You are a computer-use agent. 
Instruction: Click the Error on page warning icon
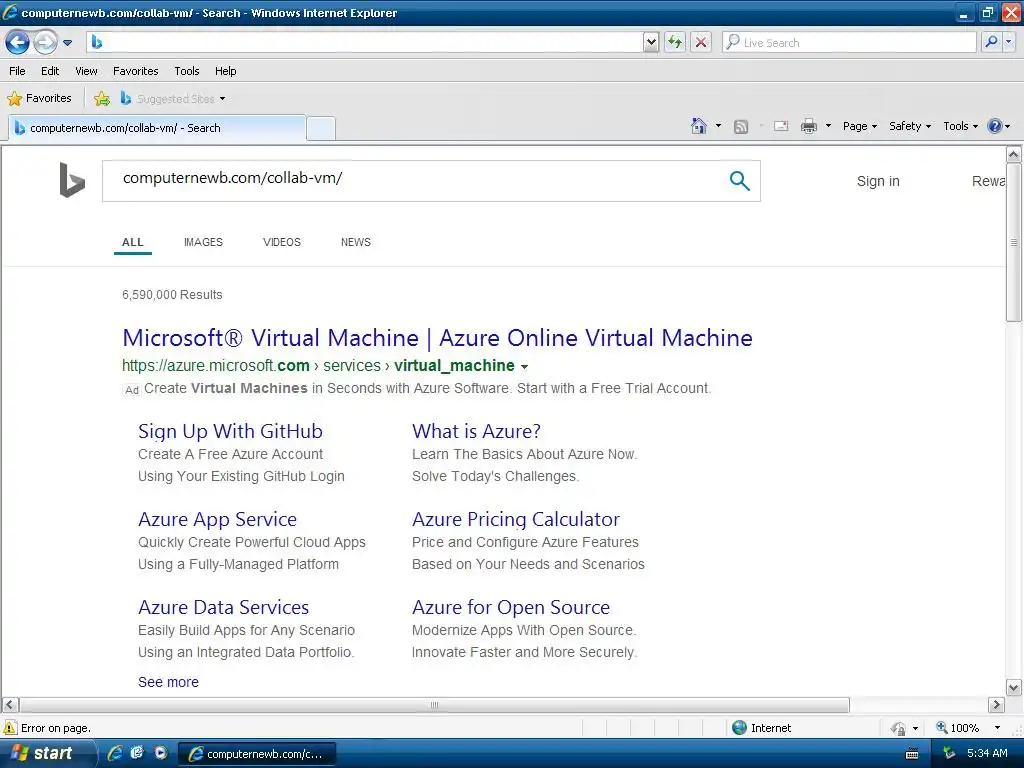point(10,728)
